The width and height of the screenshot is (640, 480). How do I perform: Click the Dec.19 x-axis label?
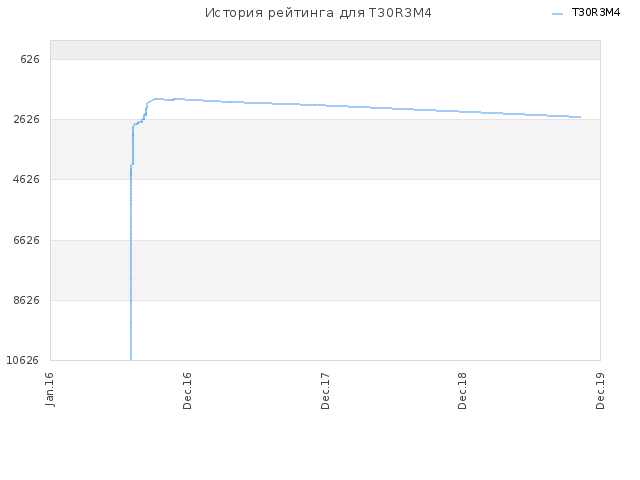600,391
